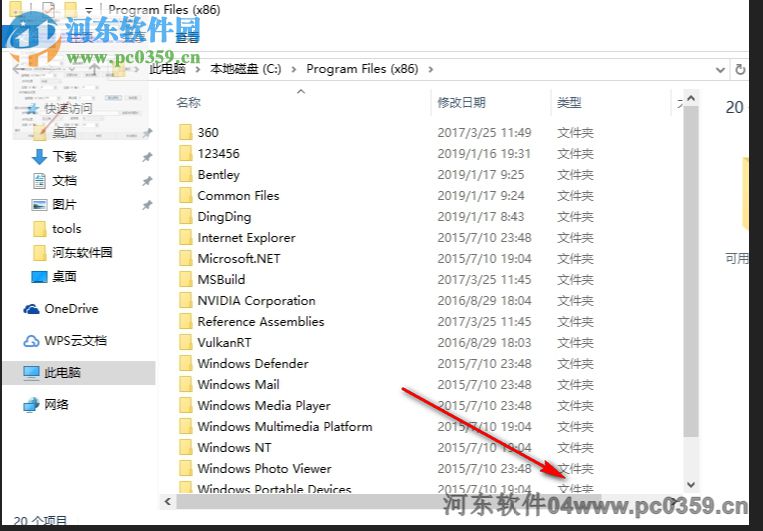Click the date 2016/8/29 18:04

(x=484, y=300)
